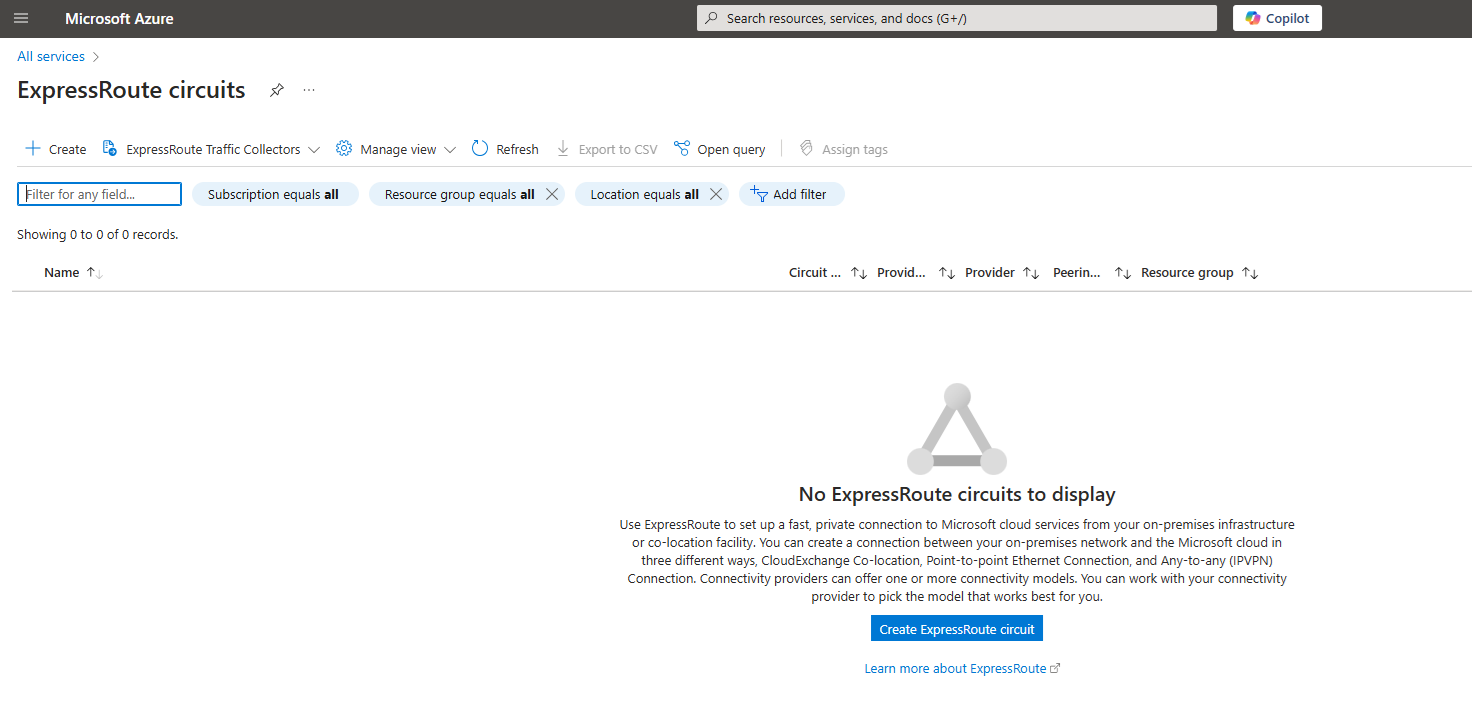Screen dimensions: 1472x726
Task: Open the Add filter dropdown
Action: tap(791, 194)
